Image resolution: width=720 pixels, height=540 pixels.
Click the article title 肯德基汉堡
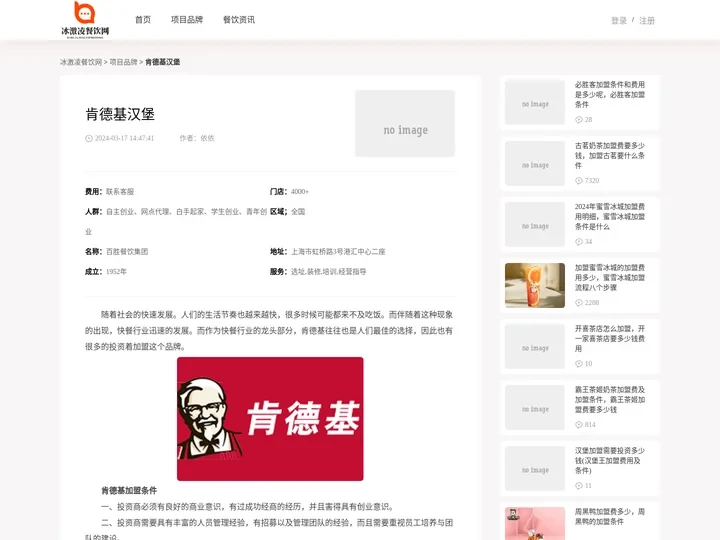[120, 114]
